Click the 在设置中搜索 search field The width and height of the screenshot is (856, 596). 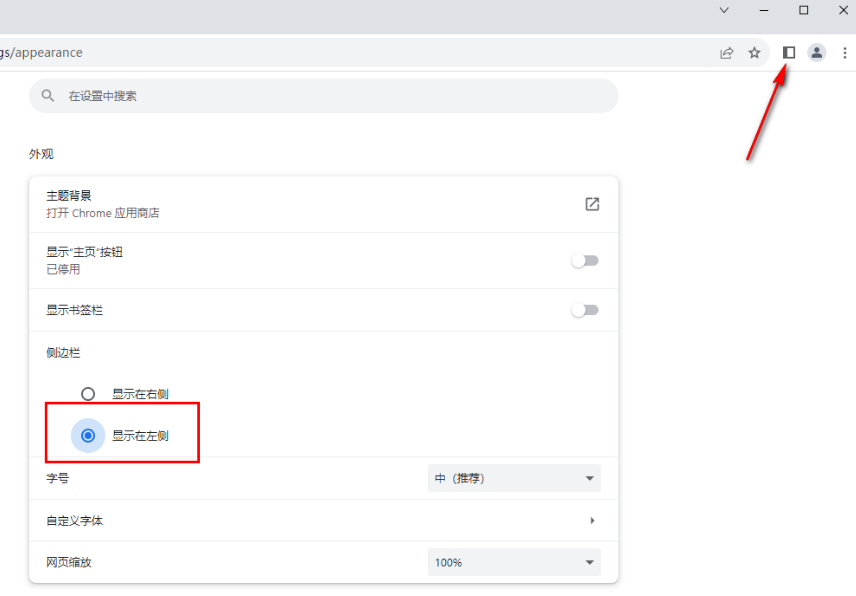pos(324,96)
